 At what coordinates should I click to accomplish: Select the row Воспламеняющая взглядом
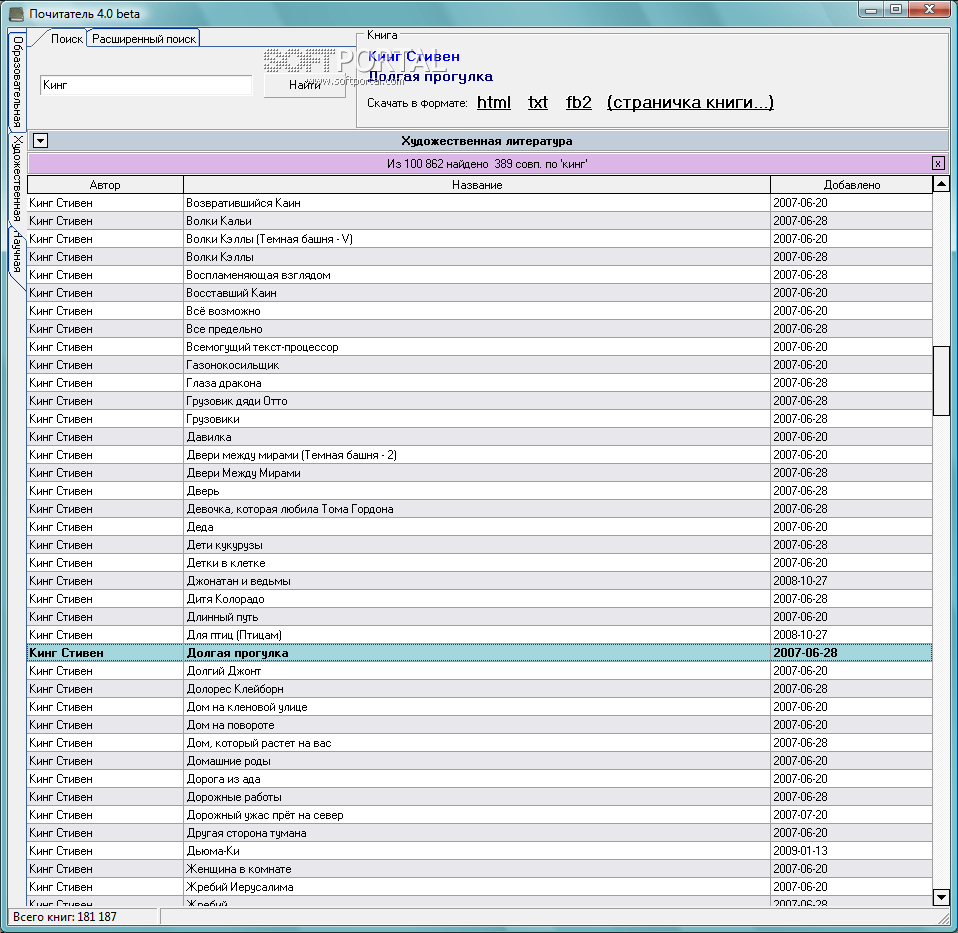(x=480, y=275)
